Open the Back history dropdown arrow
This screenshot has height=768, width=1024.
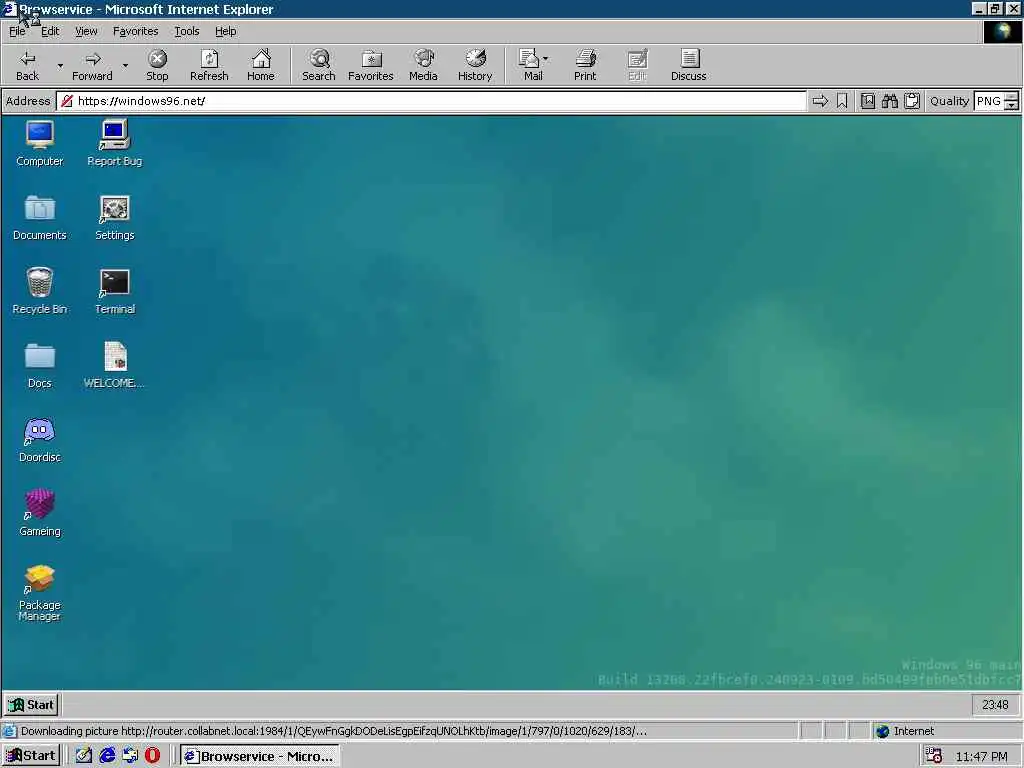point(60,65)
